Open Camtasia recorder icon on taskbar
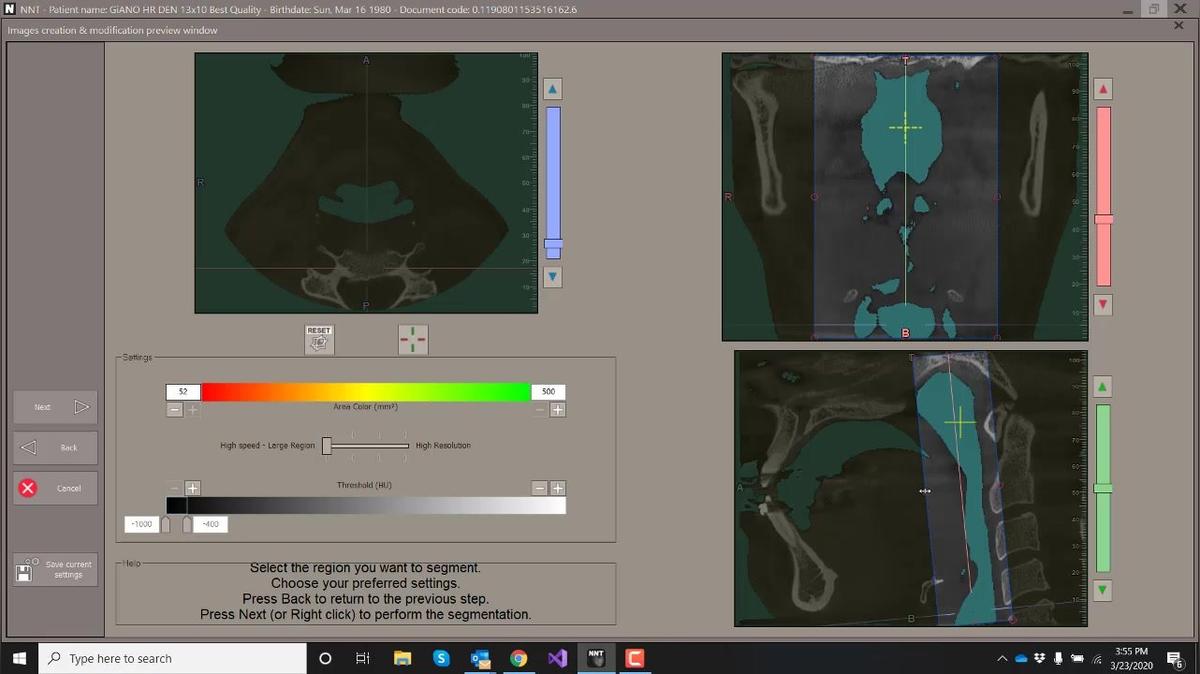 pyautogui.click(x=634, y=658)
